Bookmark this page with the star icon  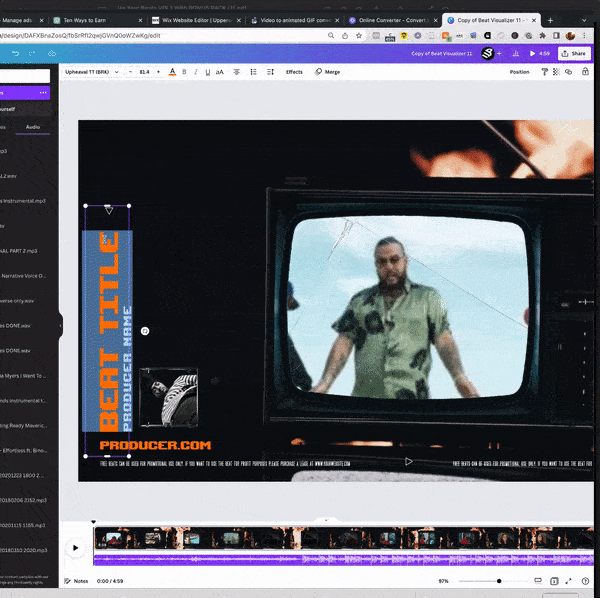click(x=359, y=36)
